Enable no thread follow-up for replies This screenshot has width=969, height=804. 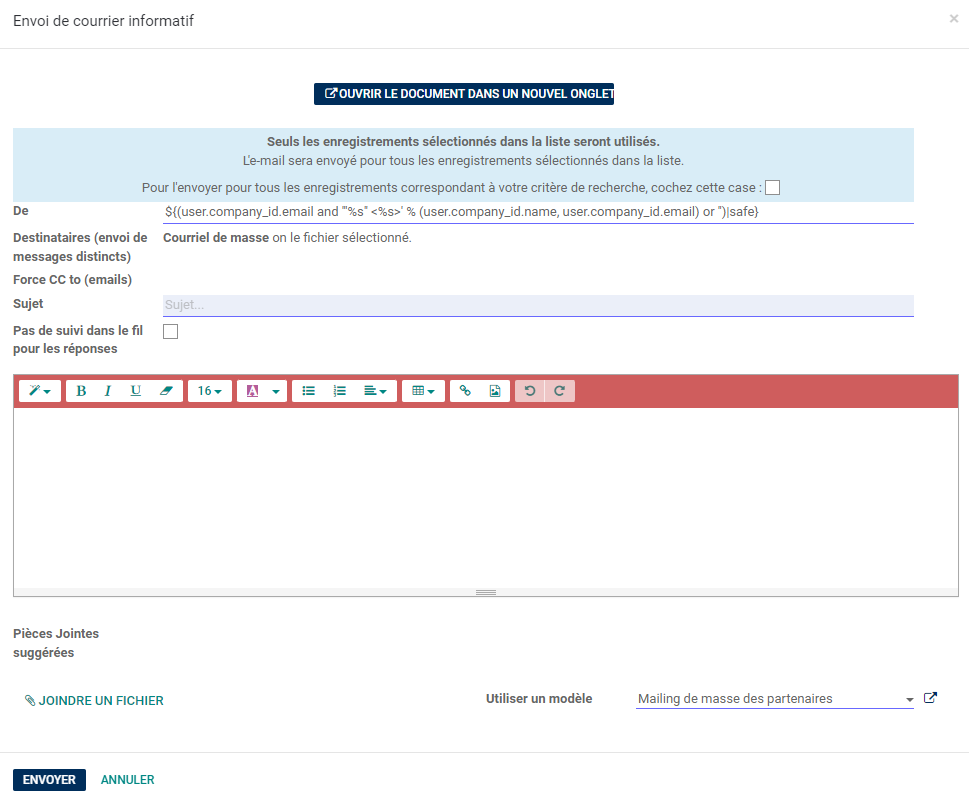171,331
